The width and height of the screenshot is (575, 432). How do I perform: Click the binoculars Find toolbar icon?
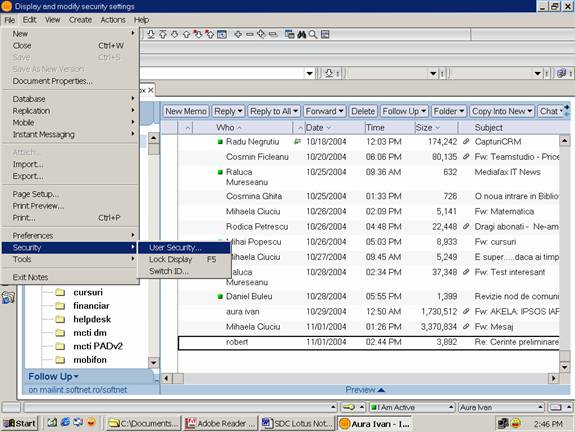coord(301,34)
